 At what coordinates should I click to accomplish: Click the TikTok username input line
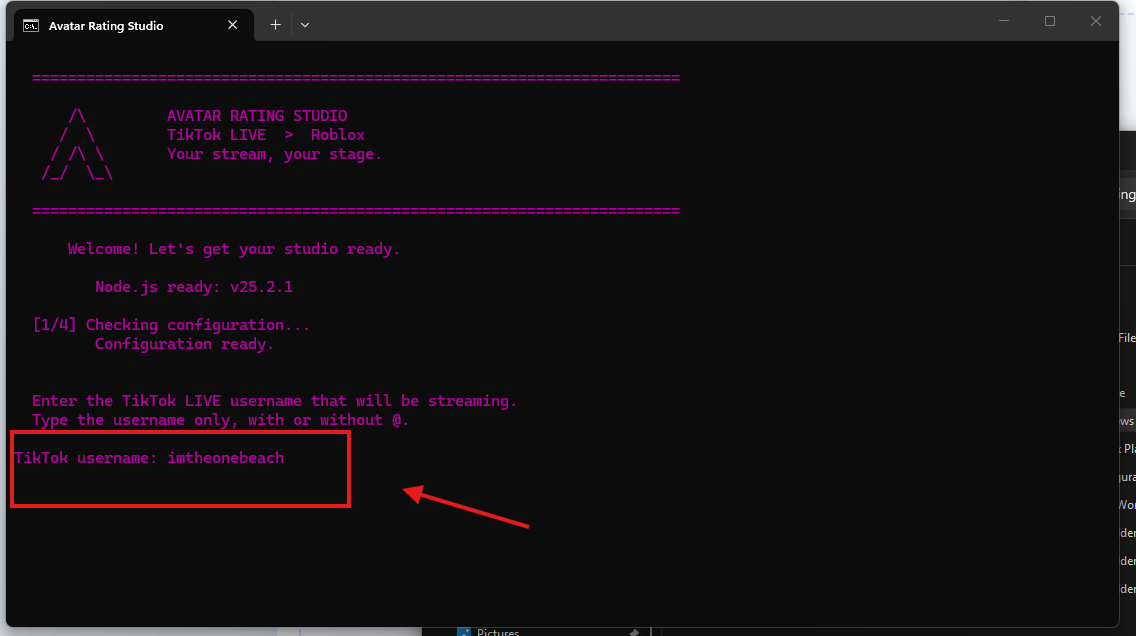[149, 458]
